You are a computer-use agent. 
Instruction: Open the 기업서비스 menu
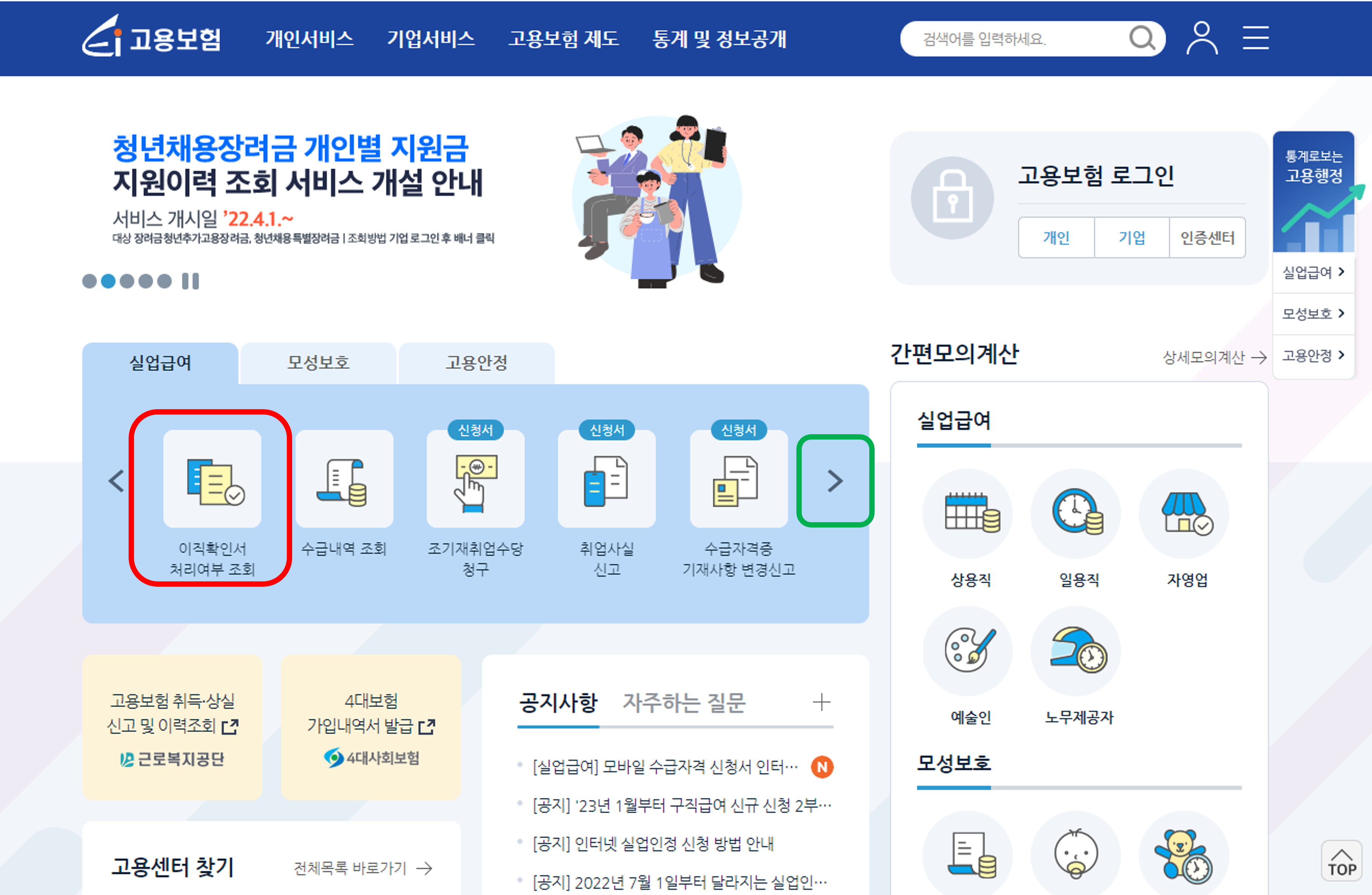click(431, 39)
